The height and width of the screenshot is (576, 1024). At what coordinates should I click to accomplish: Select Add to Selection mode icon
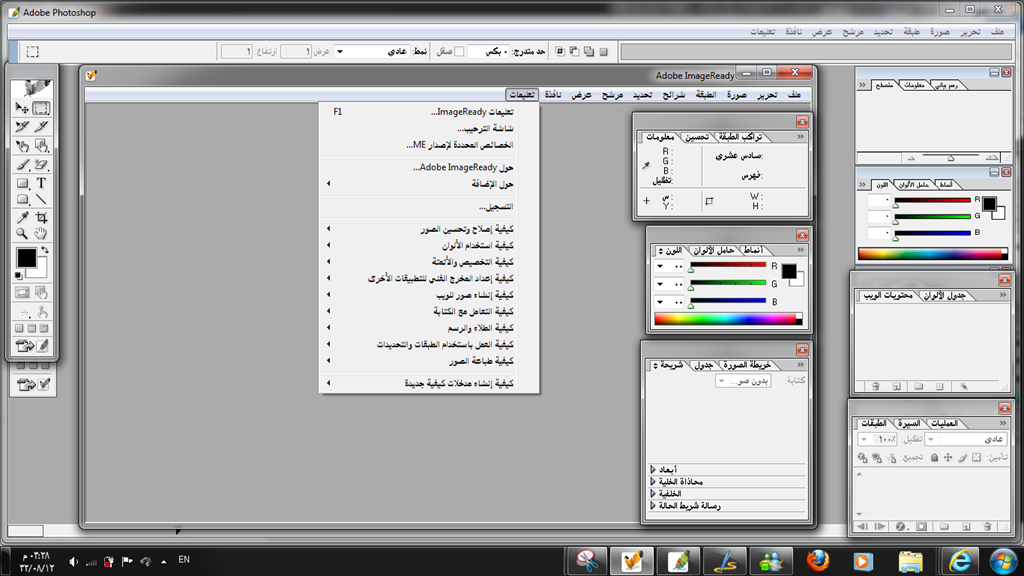pyautogui.click(x=589, y=51)
